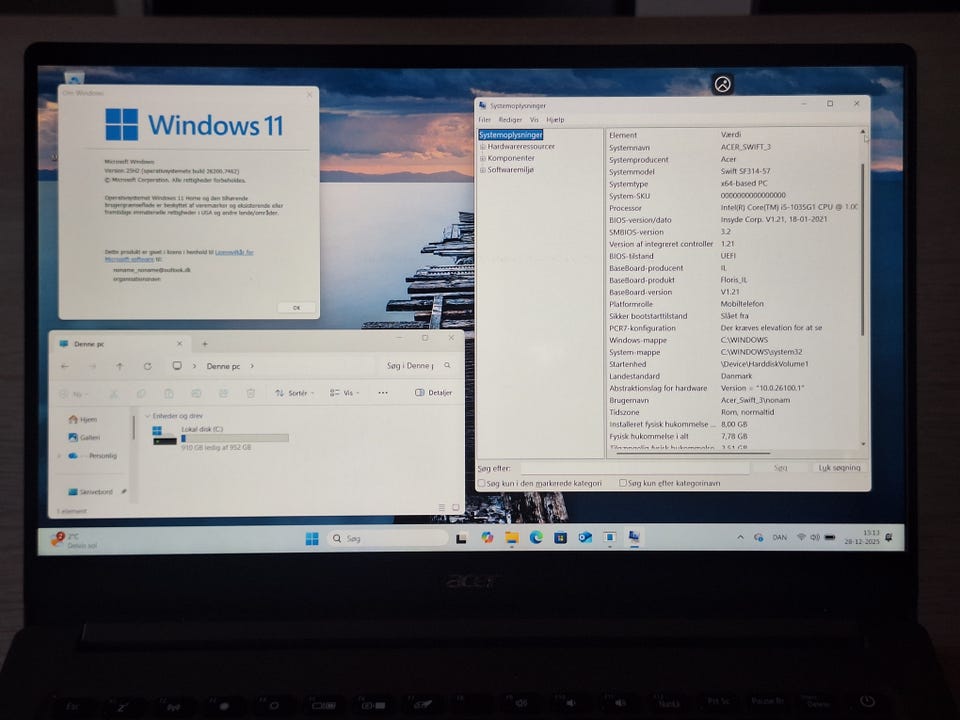Click the search magnifier in File Explorer
Image resolution: width=960 pixels, height=720 pixels.
click(448, 366)
